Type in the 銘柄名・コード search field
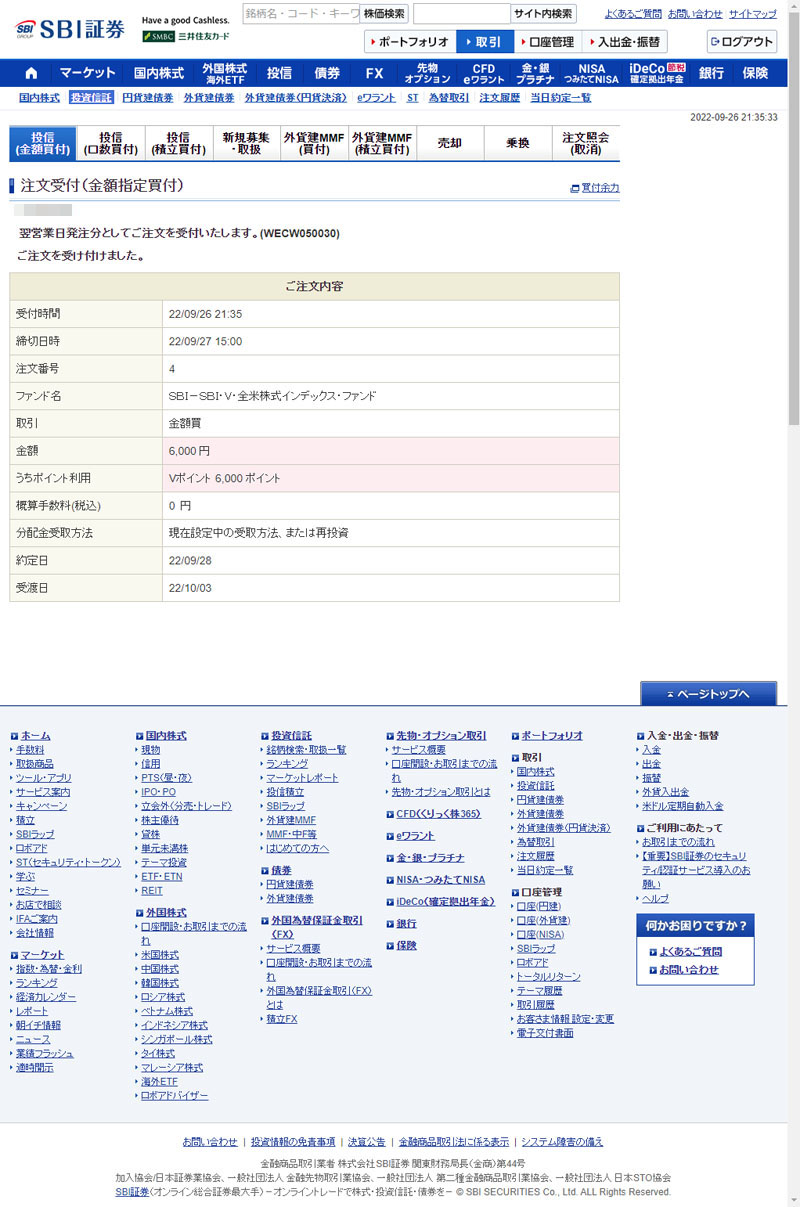The height and width of the screenshot is (1207, 800). (300, 14)
